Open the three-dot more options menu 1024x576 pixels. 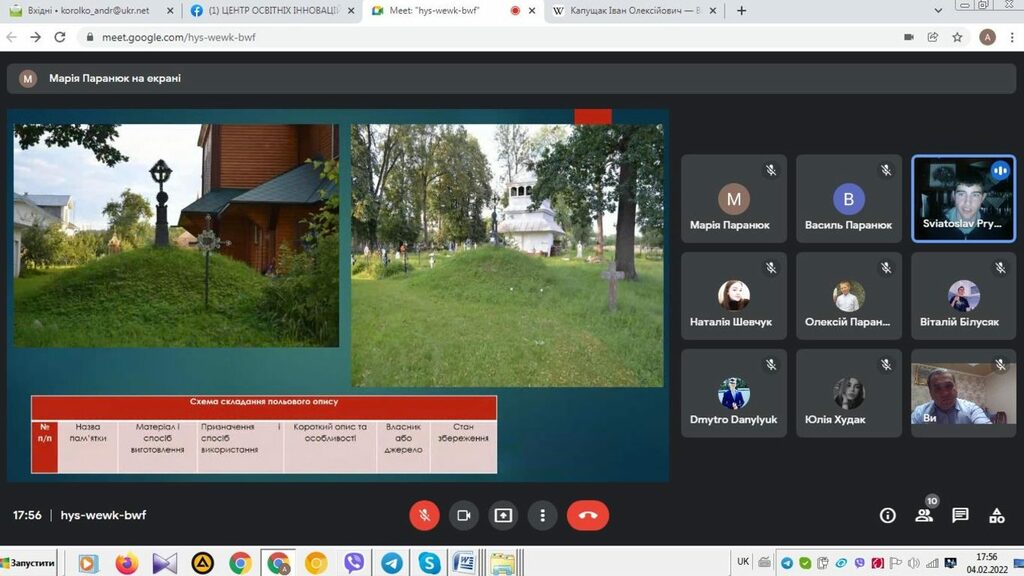click(x=542, y=515)
